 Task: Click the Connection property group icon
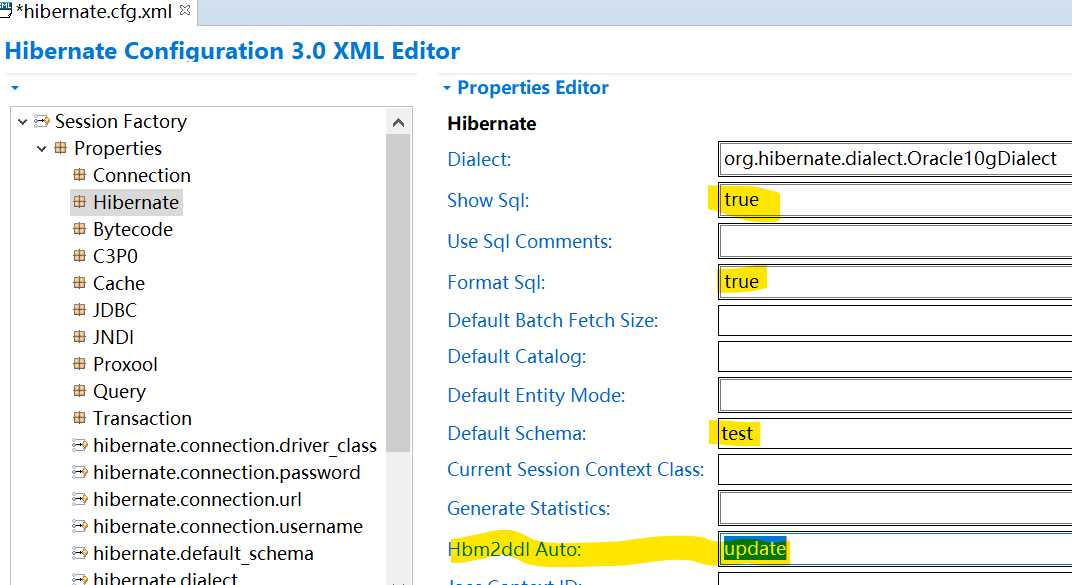(79, 174)
